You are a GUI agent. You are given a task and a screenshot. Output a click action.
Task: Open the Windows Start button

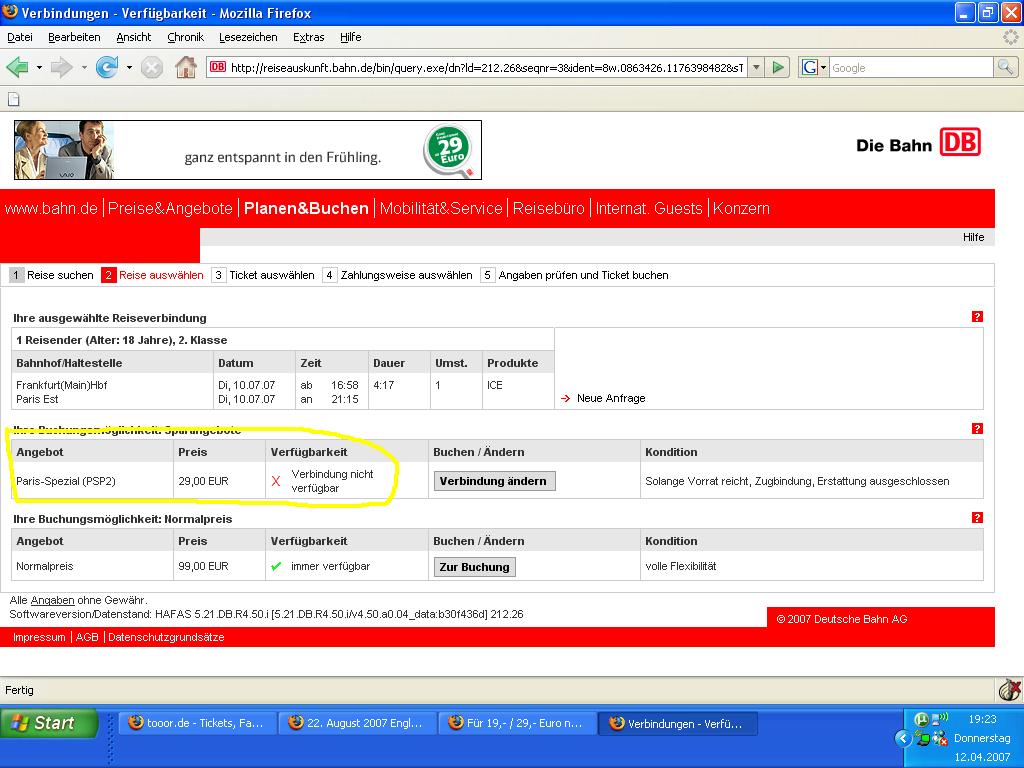coord(49,723)
